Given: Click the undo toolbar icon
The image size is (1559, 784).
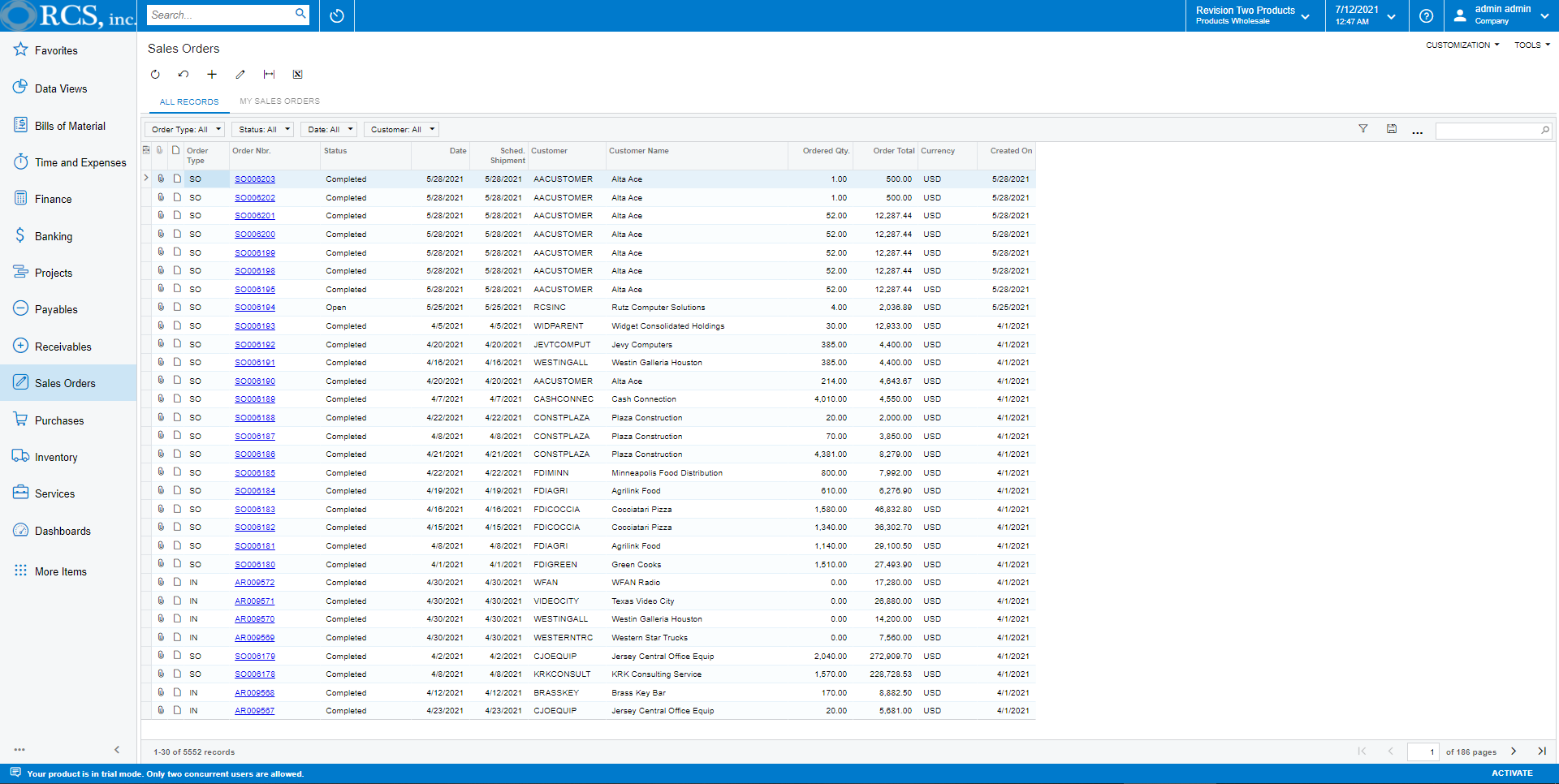Looking at the screenshot, I should pyautogui.click(x=184, y=74).
